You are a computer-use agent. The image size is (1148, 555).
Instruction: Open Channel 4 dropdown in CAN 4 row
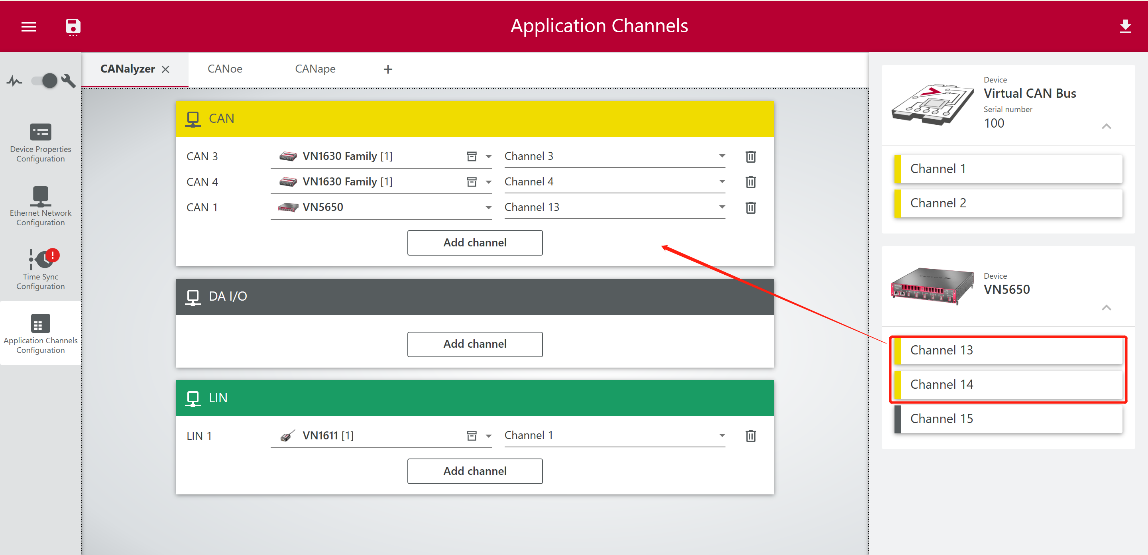coord(614,182)
